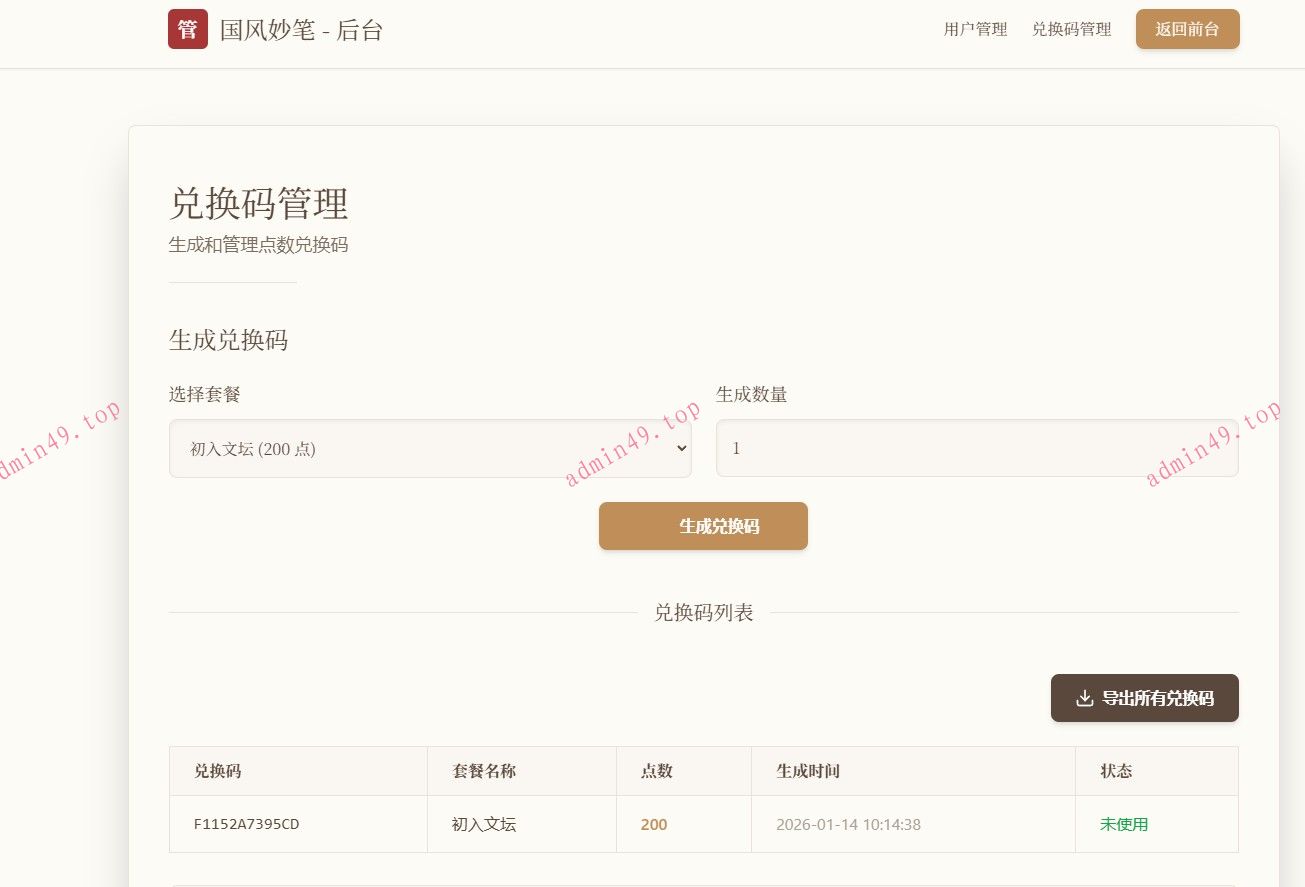Viewport: 1305px width, 887px height.
Task: Open the 用户管理 nav item
Action: [x=975, y=29]
